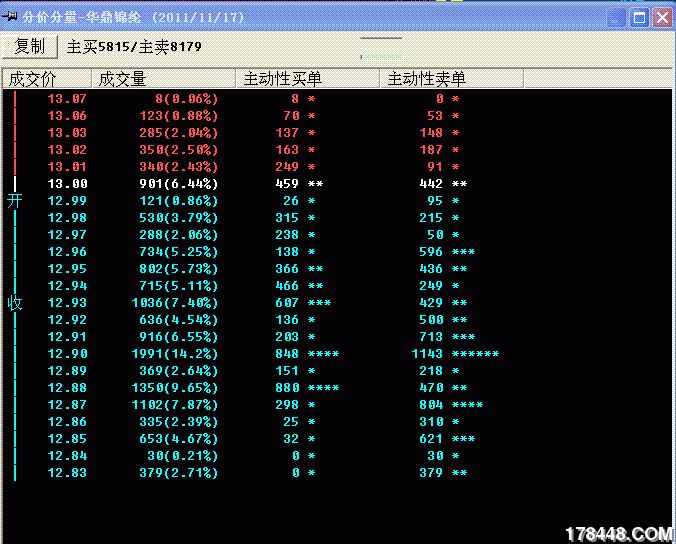Select the price 12.83 cell
Viewport: 676px width, 544px height.
67,473
